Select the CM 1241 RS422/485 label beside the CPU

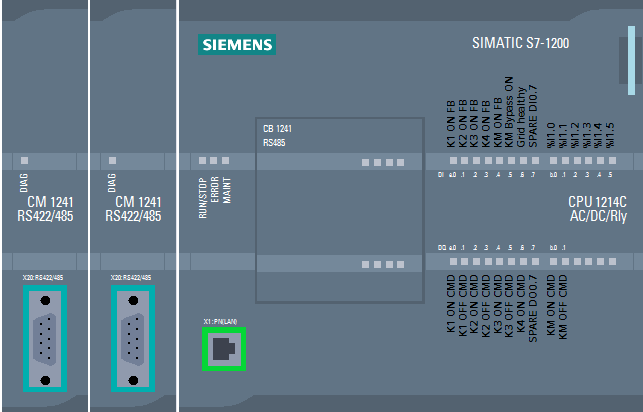(133, 209)
